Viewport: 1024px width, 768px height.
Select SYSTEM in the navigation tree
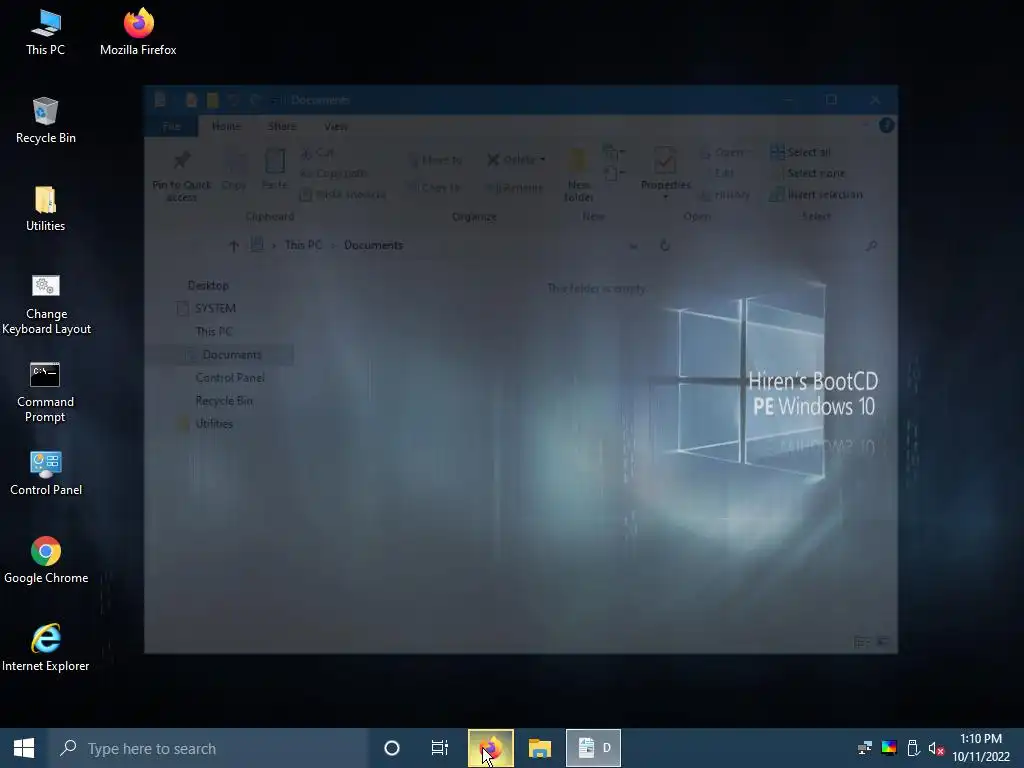tap(215, 308)
